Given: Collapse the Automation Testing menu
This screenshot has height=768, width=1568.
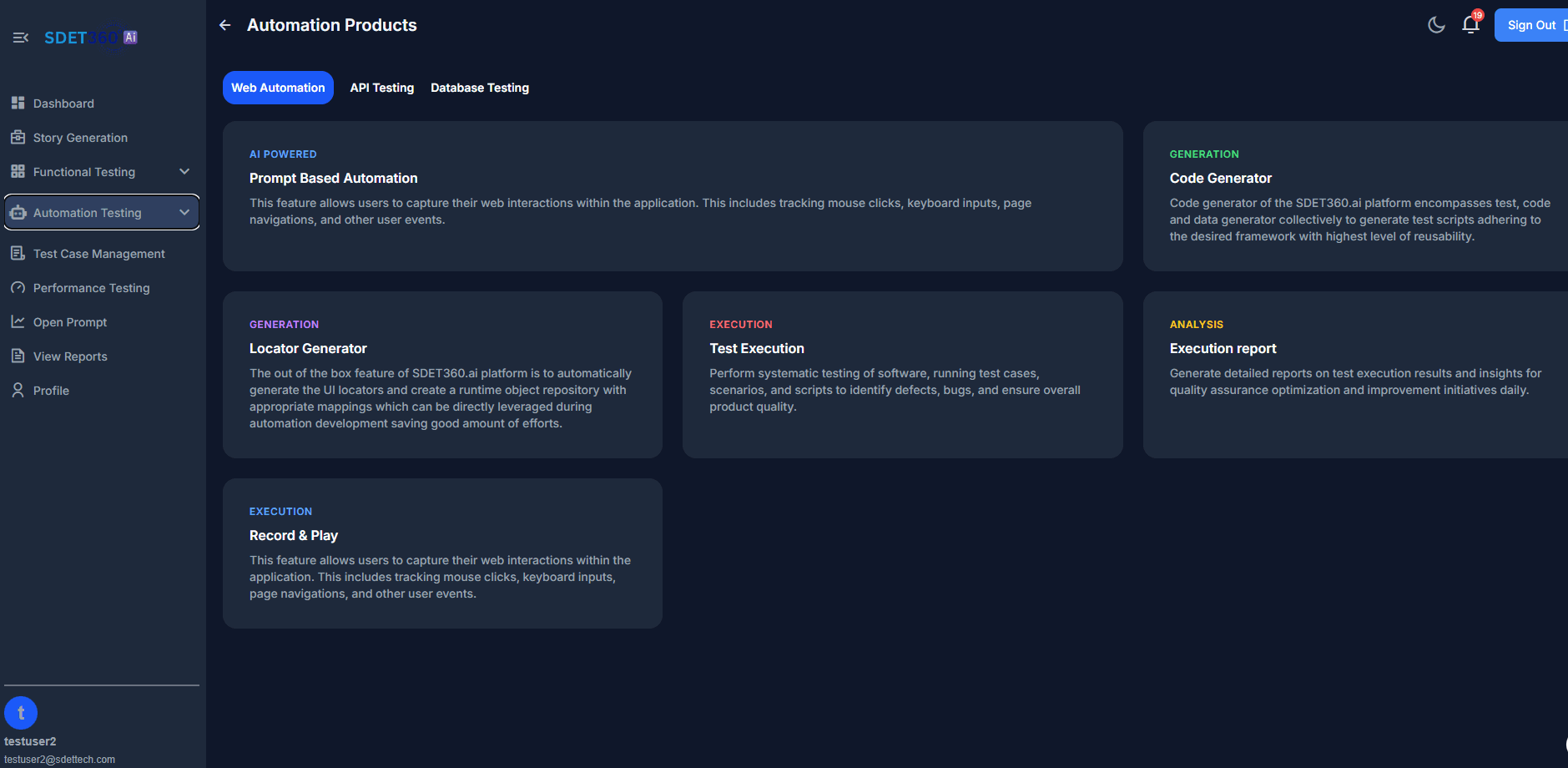Looking at the screenshot, I should (x=184, y=212).
